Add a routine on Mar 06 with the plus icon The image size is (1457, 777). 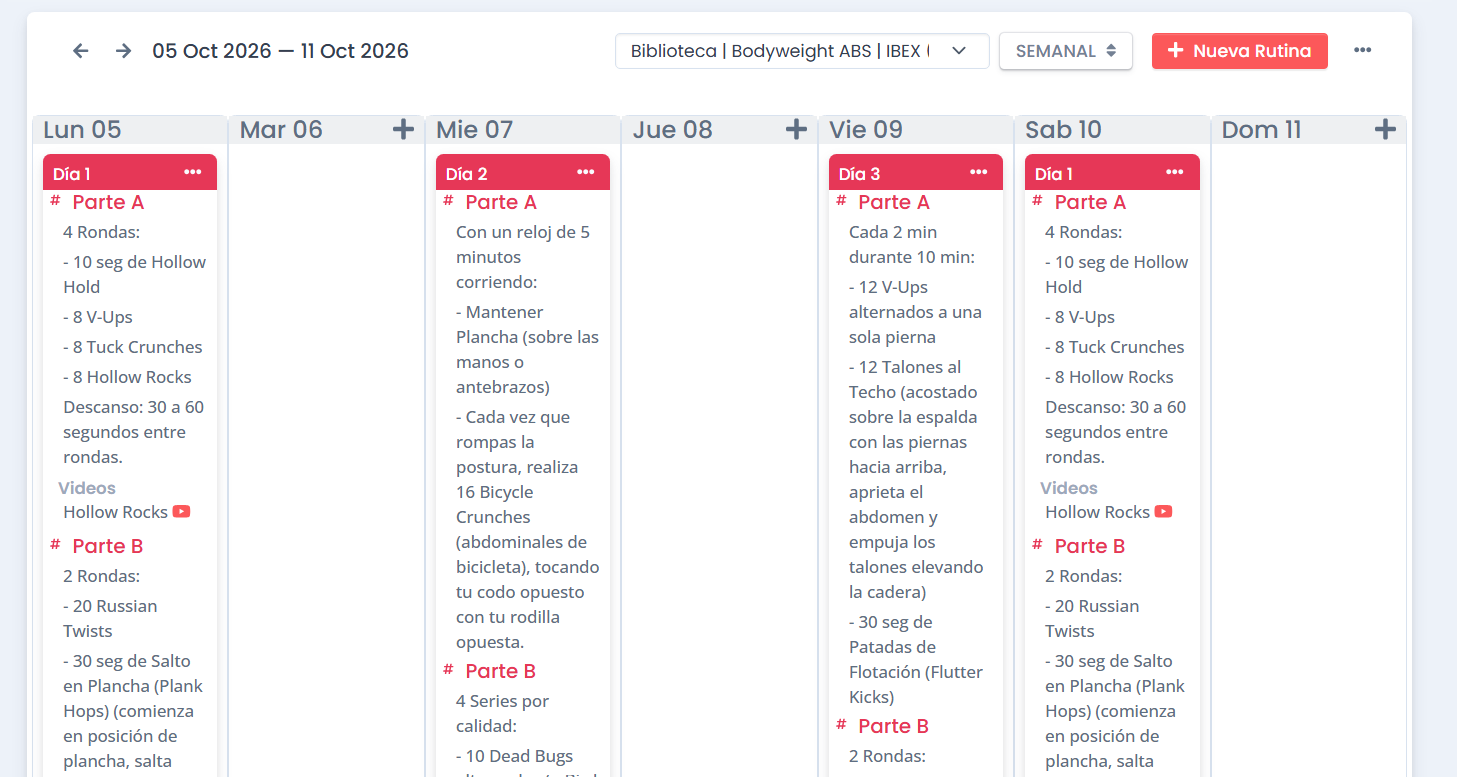403,130
